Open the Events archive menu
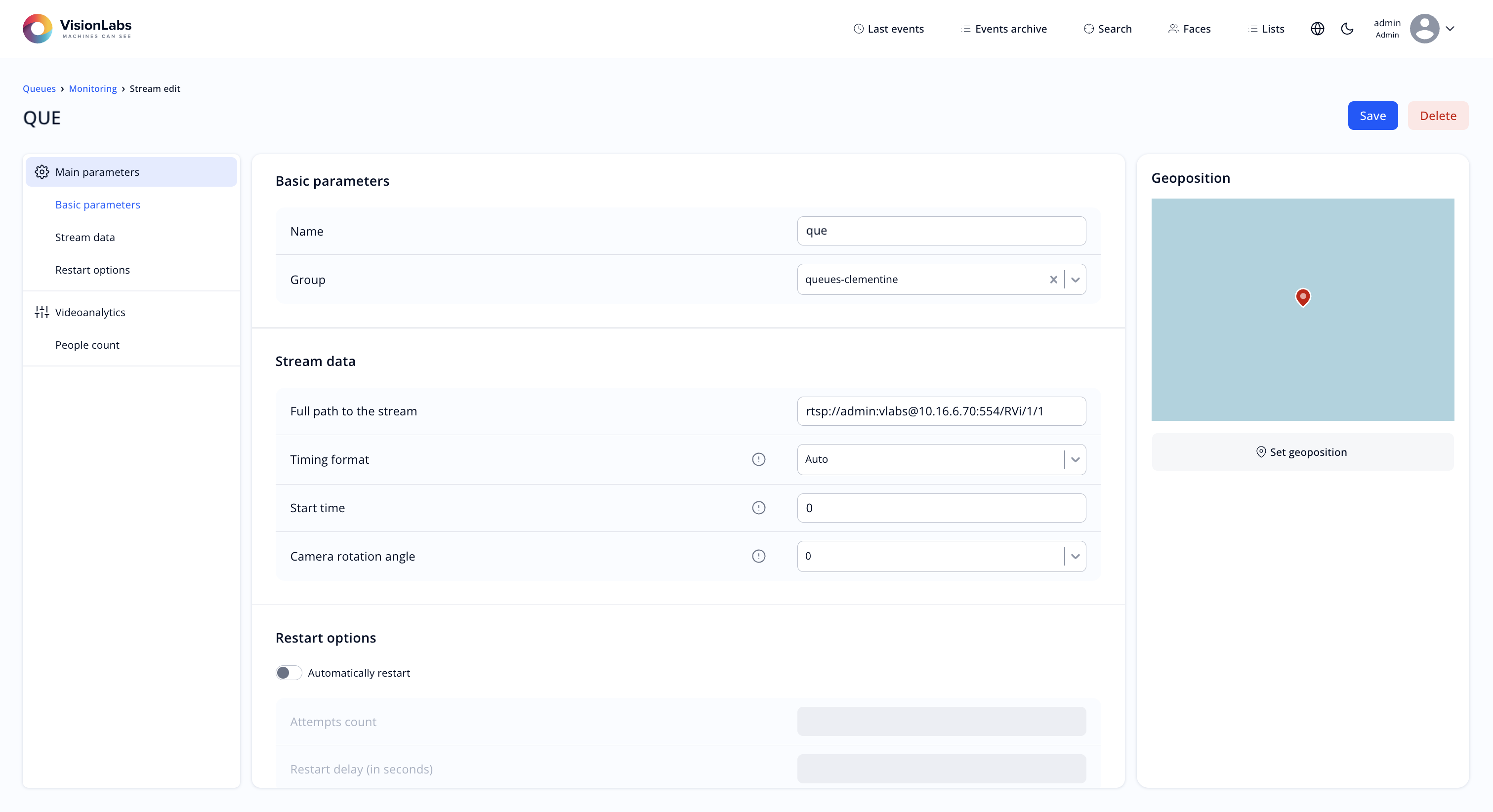 (1004, 29)
